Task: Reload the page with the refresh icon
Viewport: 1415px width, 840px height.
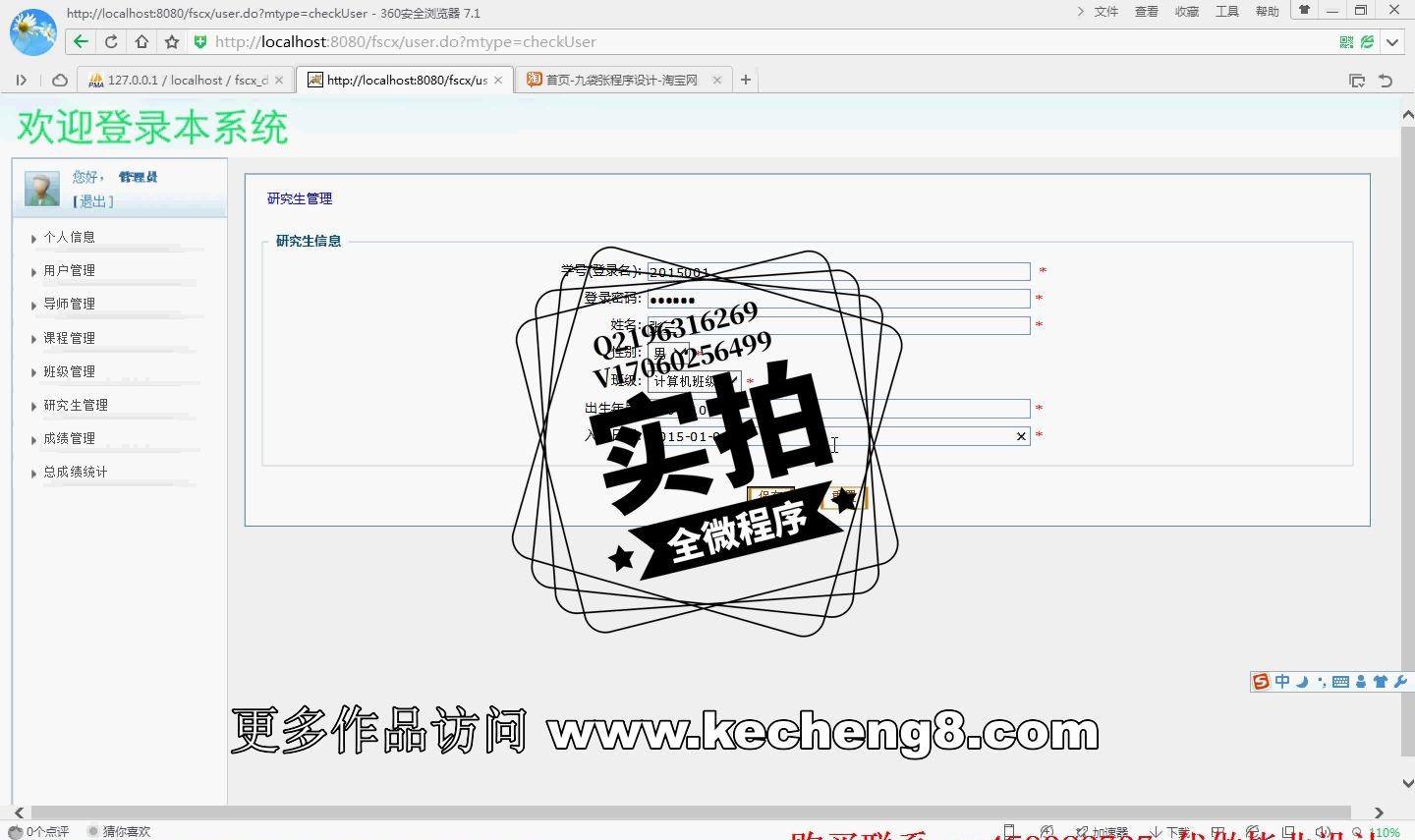Action: pyautogui.click(x=111, y=41)
